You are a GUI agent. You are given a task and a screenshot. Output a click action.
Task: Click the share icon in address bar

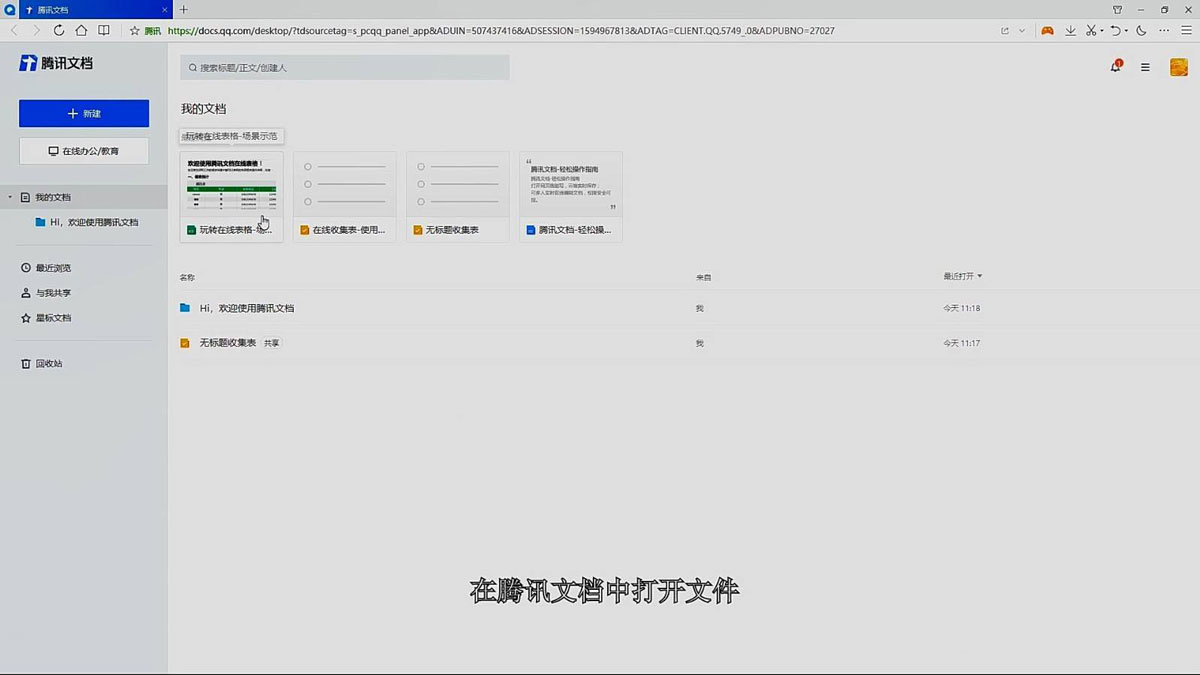click(1004, 31)
